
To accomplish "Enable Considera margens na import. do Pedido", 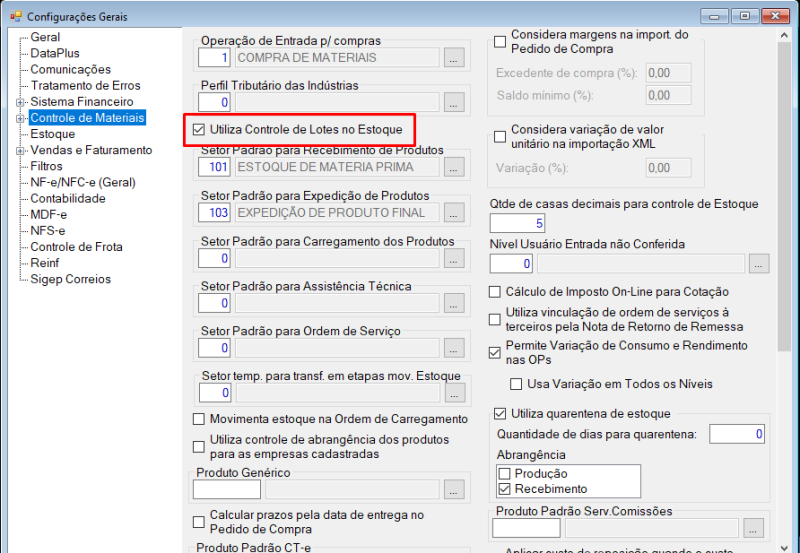I will click(x=500, y=42).
